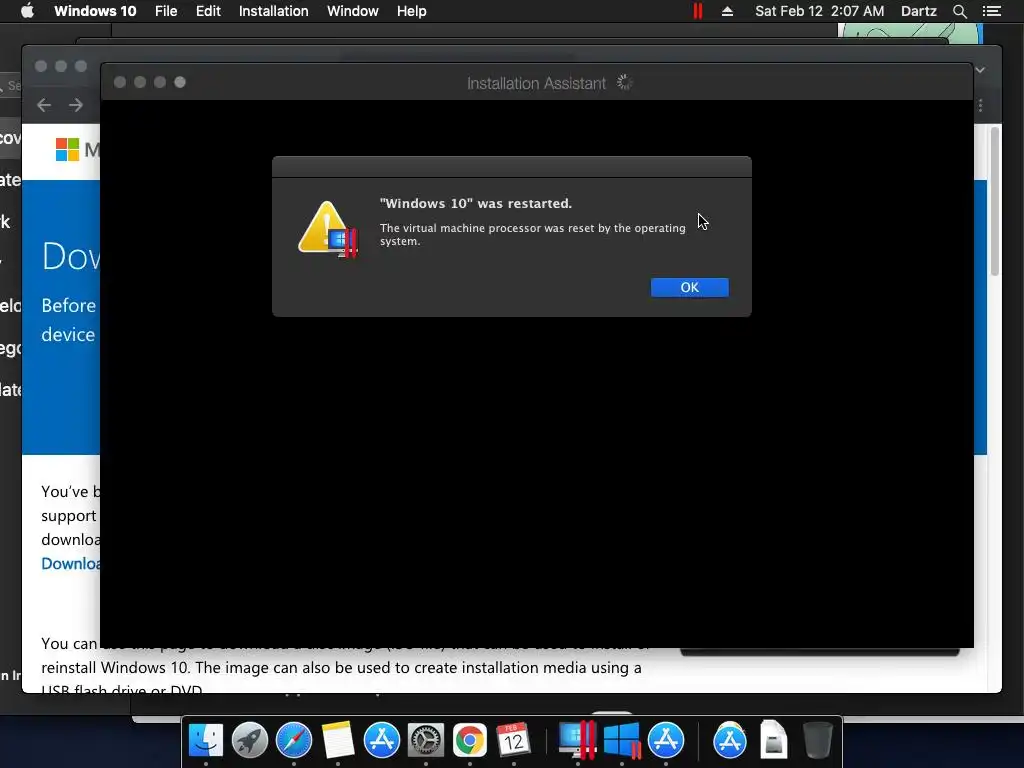1024x768 pixels.
Task: Open the Help menu
Action: pyautogui.click(x=411, y=11)
